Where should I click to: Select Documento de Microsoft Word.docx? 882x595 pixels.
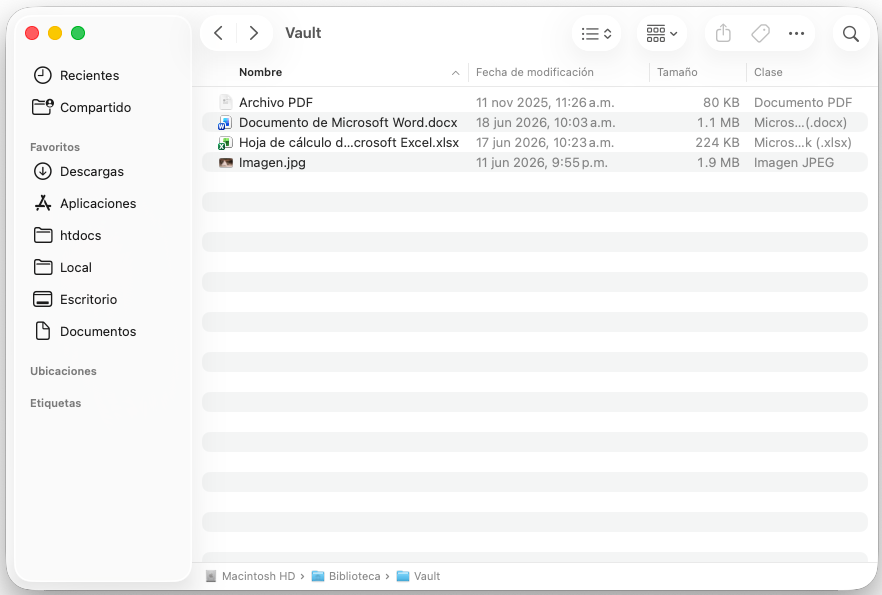[x=348, y=123]
